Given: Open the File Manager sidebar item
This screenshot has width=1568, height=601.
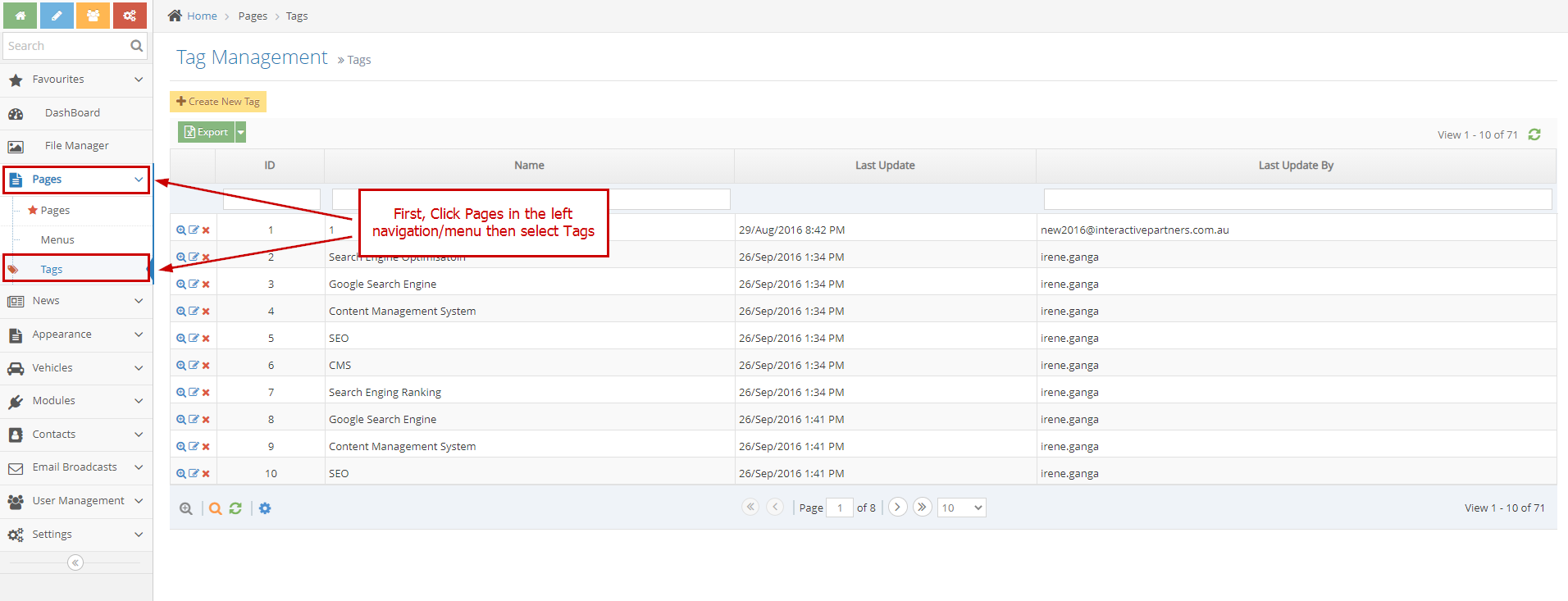Looking at the screenshot, I should 76,146.
